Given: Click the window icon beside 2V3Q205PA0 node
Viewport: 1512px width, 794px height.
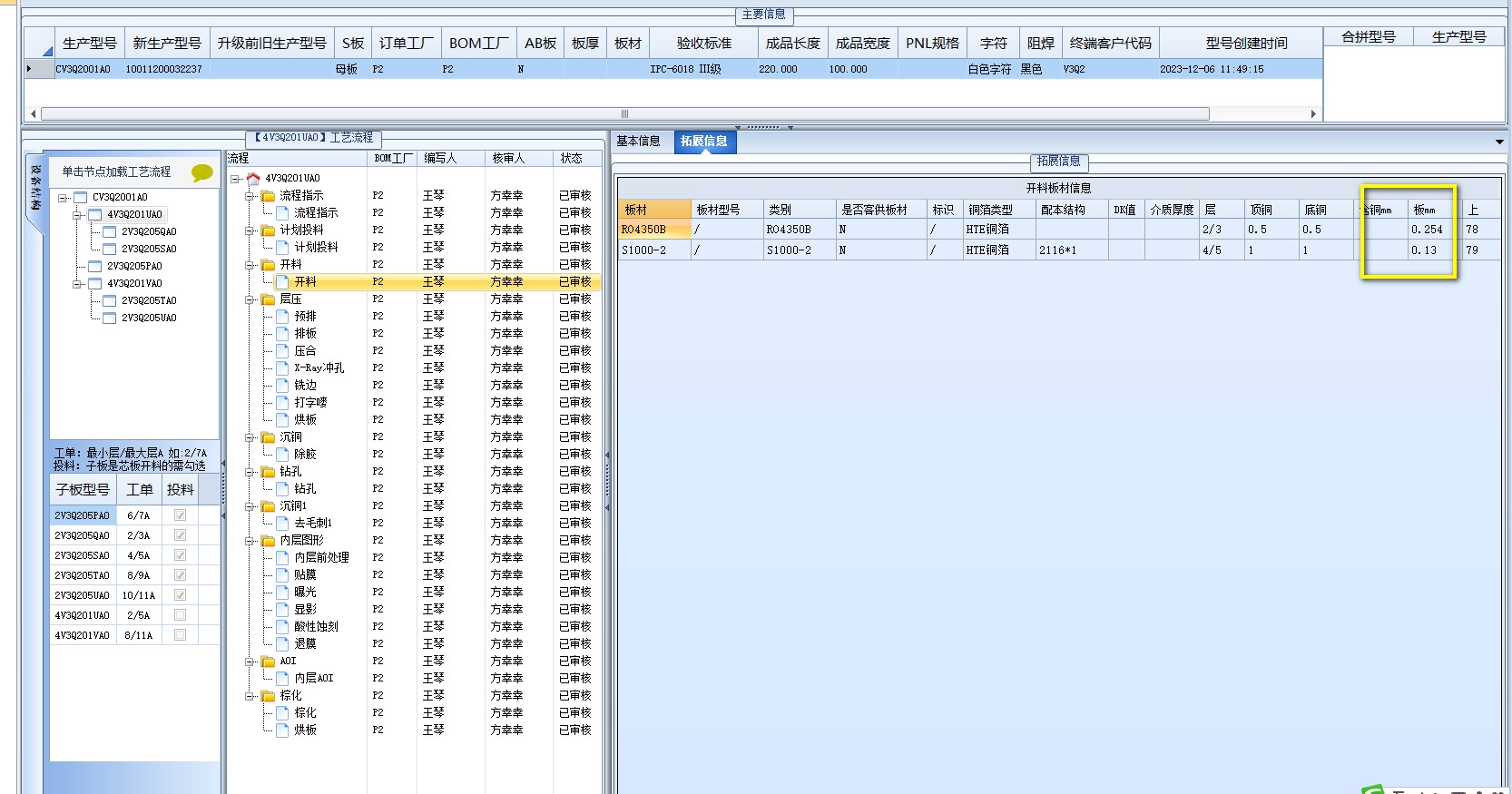Looking at the screenshot, I should (94, 267).
